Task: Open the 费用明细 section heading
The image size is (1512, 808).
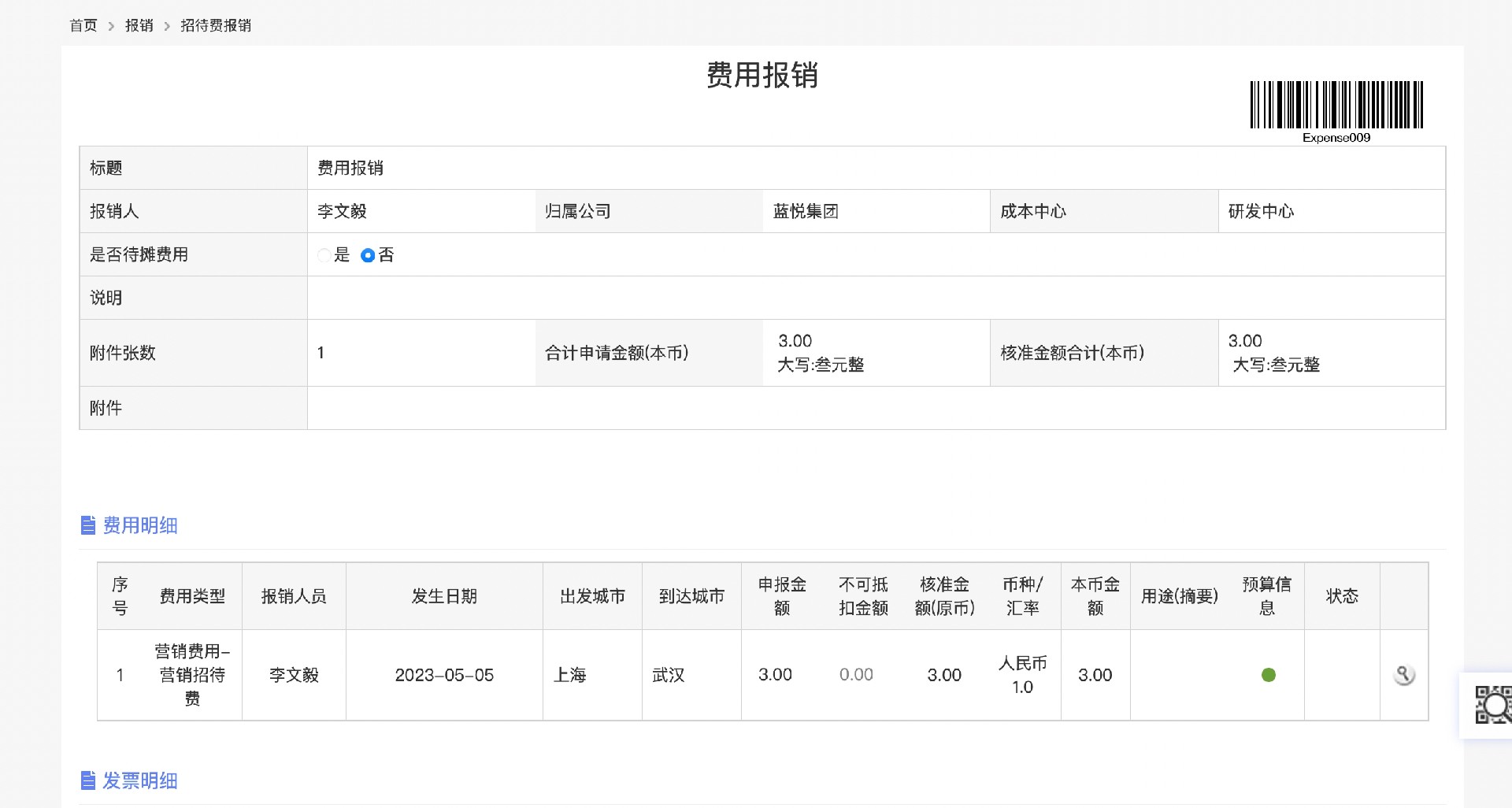Action: (x=140, y=525)
